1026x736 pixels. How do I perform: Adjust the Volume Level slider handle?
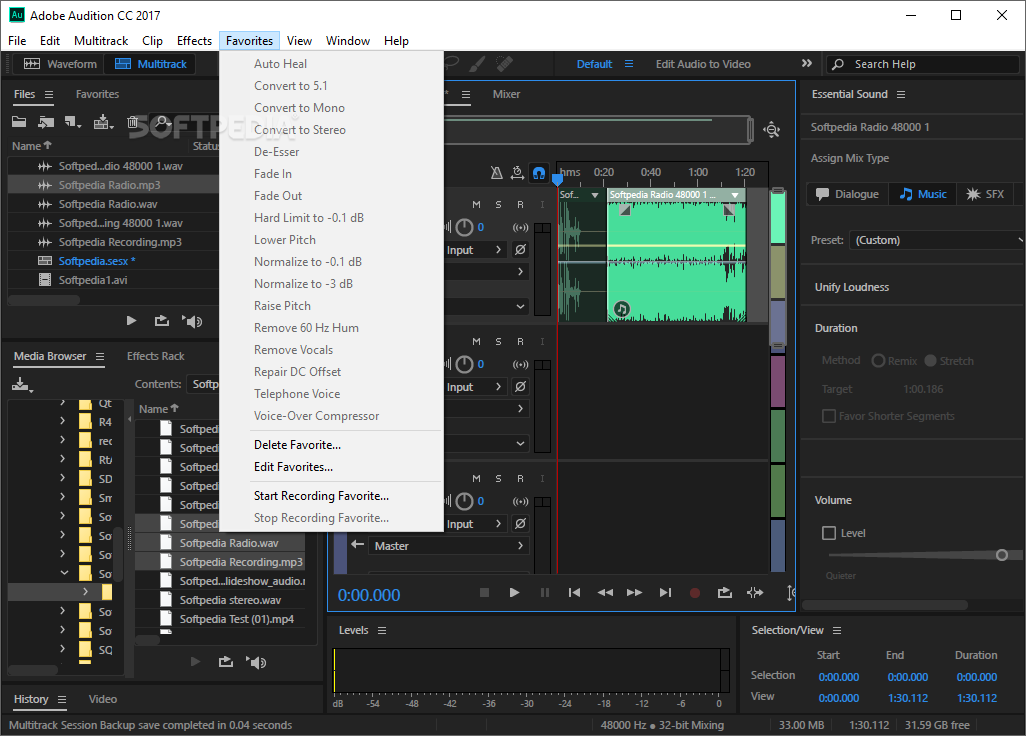pyautogui.click(x=1001, y=555)
